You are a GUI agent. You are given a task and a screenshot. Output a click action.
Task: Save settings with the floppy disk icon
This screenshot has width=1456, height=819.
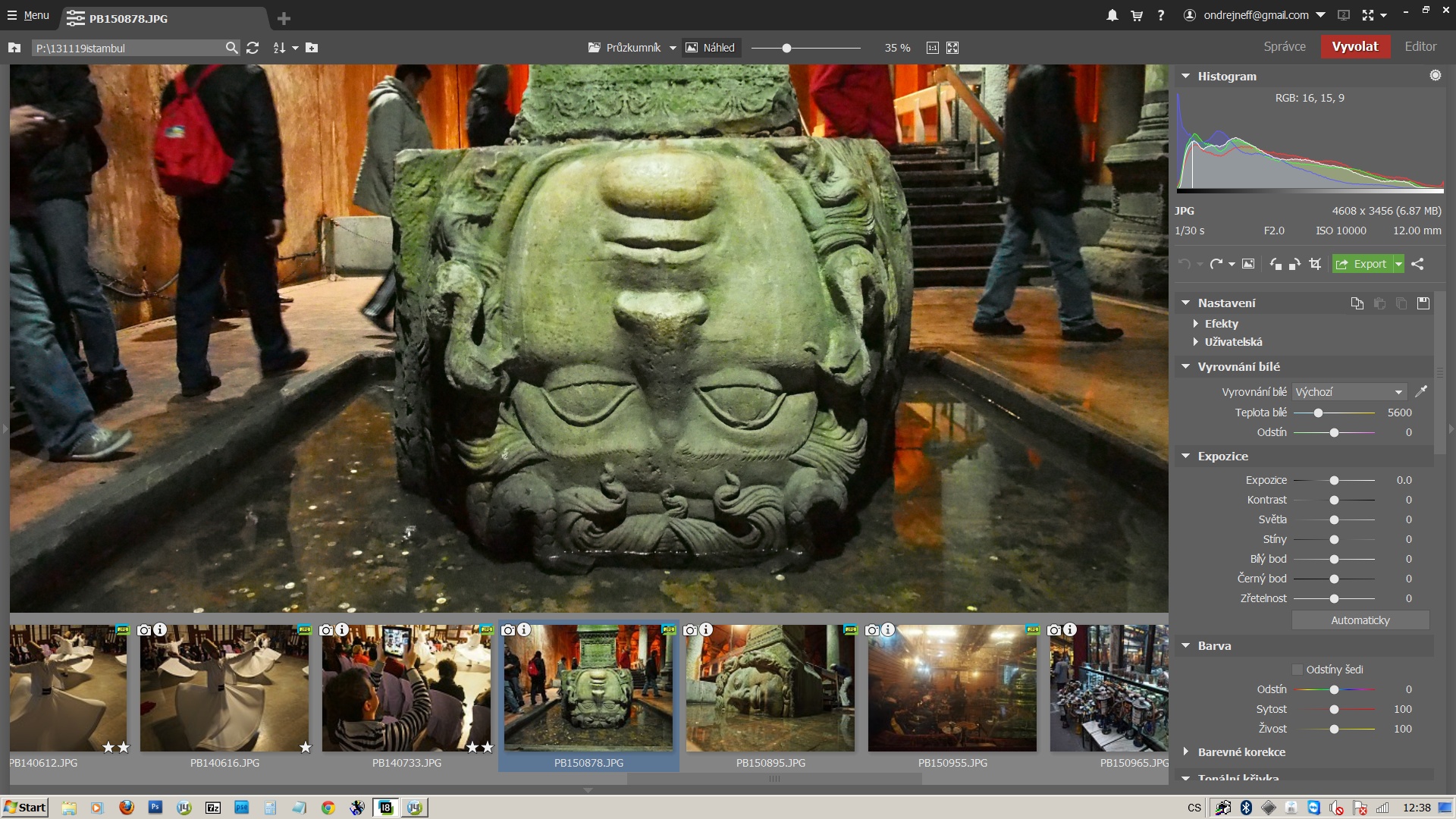pyautogui.click(x=1423, y=303)
